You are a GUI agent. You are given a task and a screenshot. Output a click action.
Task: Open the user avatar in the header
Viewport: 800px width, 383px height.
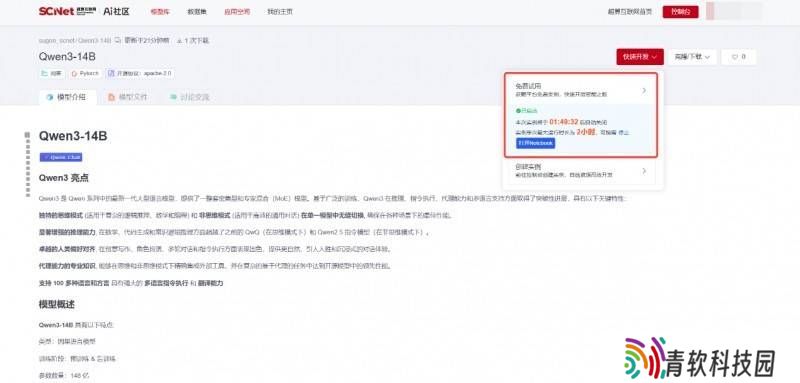coord(734,11)
